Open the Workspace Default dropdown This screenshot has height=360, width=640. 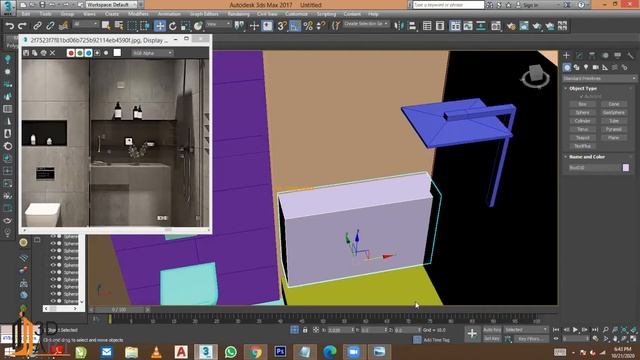pyautogui.click(x=112, y=4)
